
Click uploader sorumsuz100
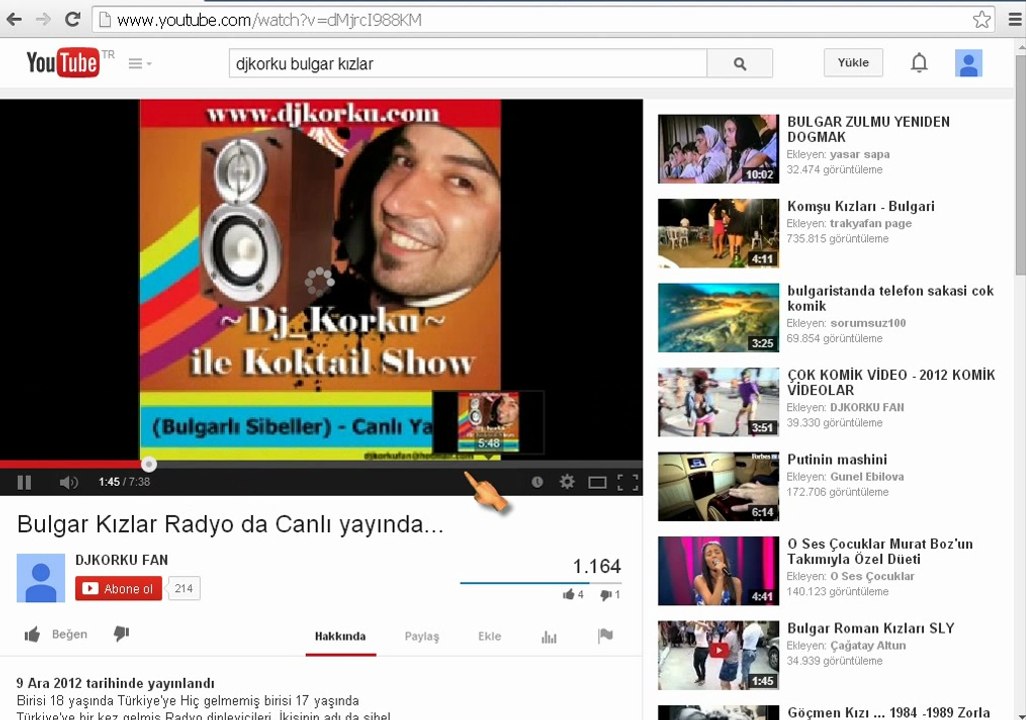pos(868,323)
